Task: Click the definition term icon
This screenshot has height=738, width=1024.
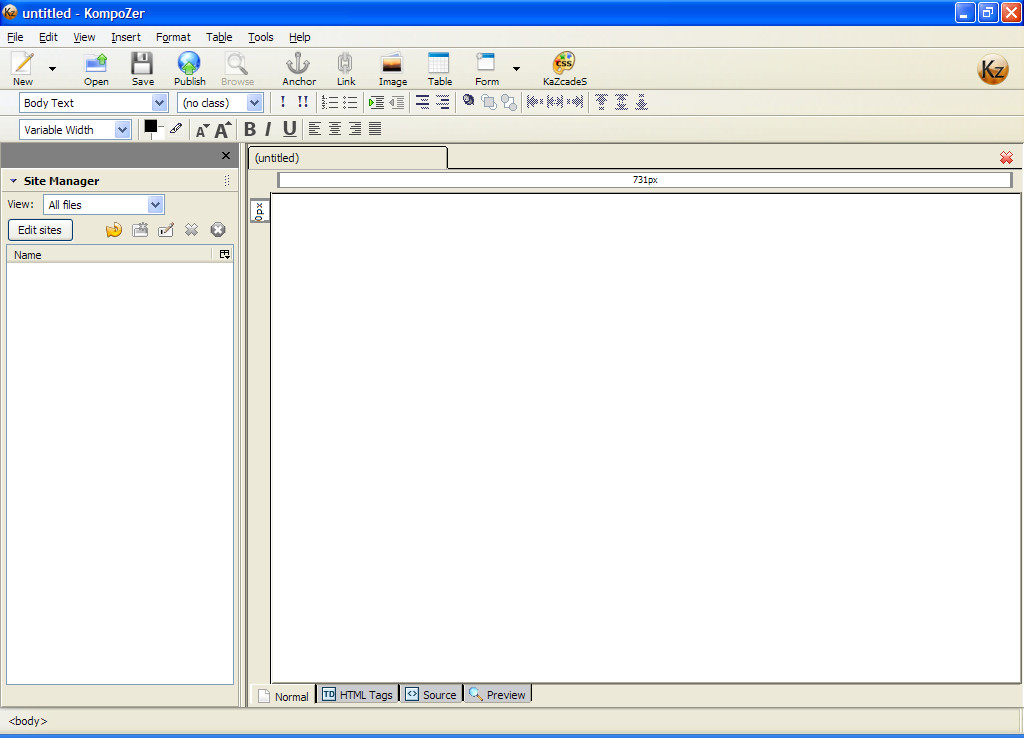Action: [x=423, y=102]
